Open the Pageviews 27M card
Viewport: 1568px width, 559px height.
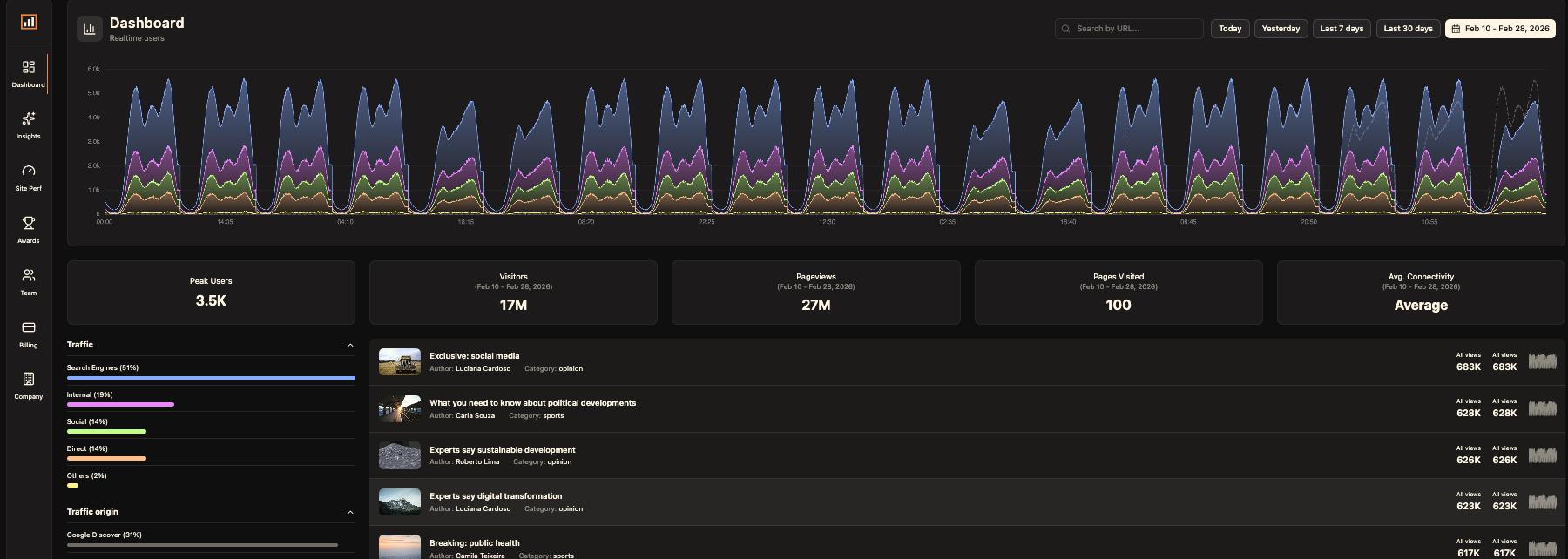(815, 293)
